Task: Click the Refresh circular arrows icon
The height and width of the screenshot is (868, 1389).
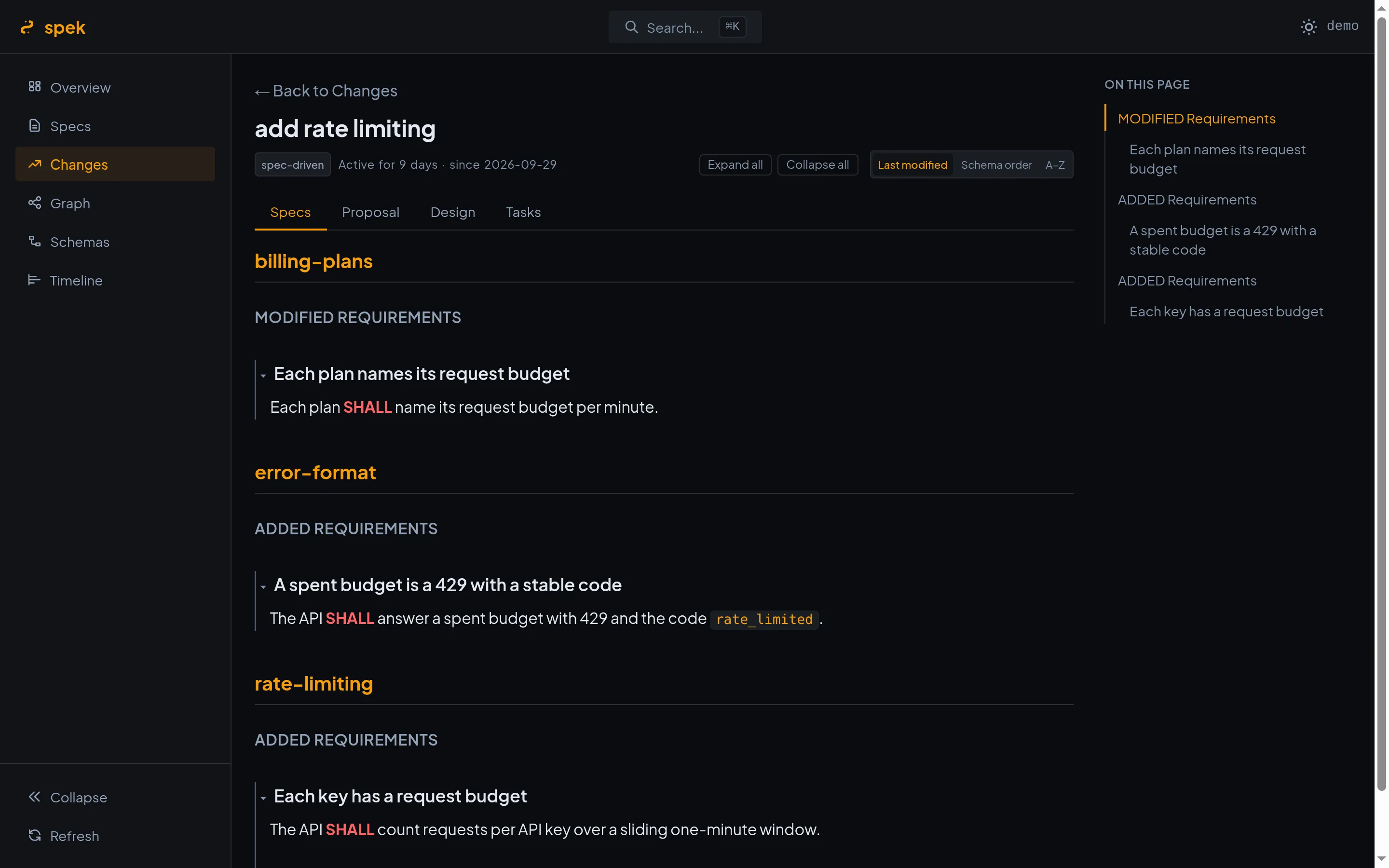Action: 34,835
